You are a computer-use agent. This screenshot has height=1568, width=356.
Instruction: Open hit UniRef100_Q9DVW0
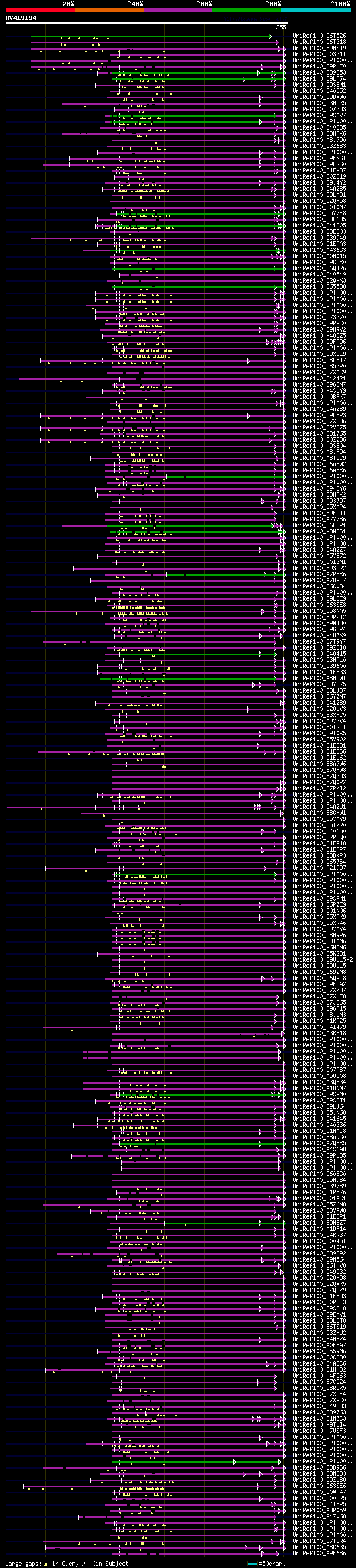pos(319,97)
